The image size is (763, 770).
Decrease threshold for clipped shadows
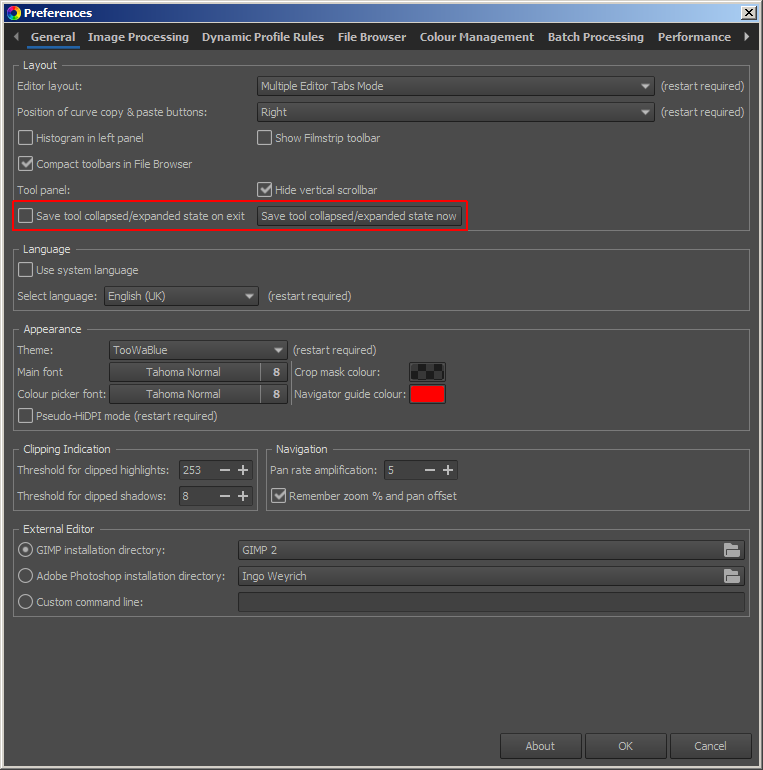(224, 496)
